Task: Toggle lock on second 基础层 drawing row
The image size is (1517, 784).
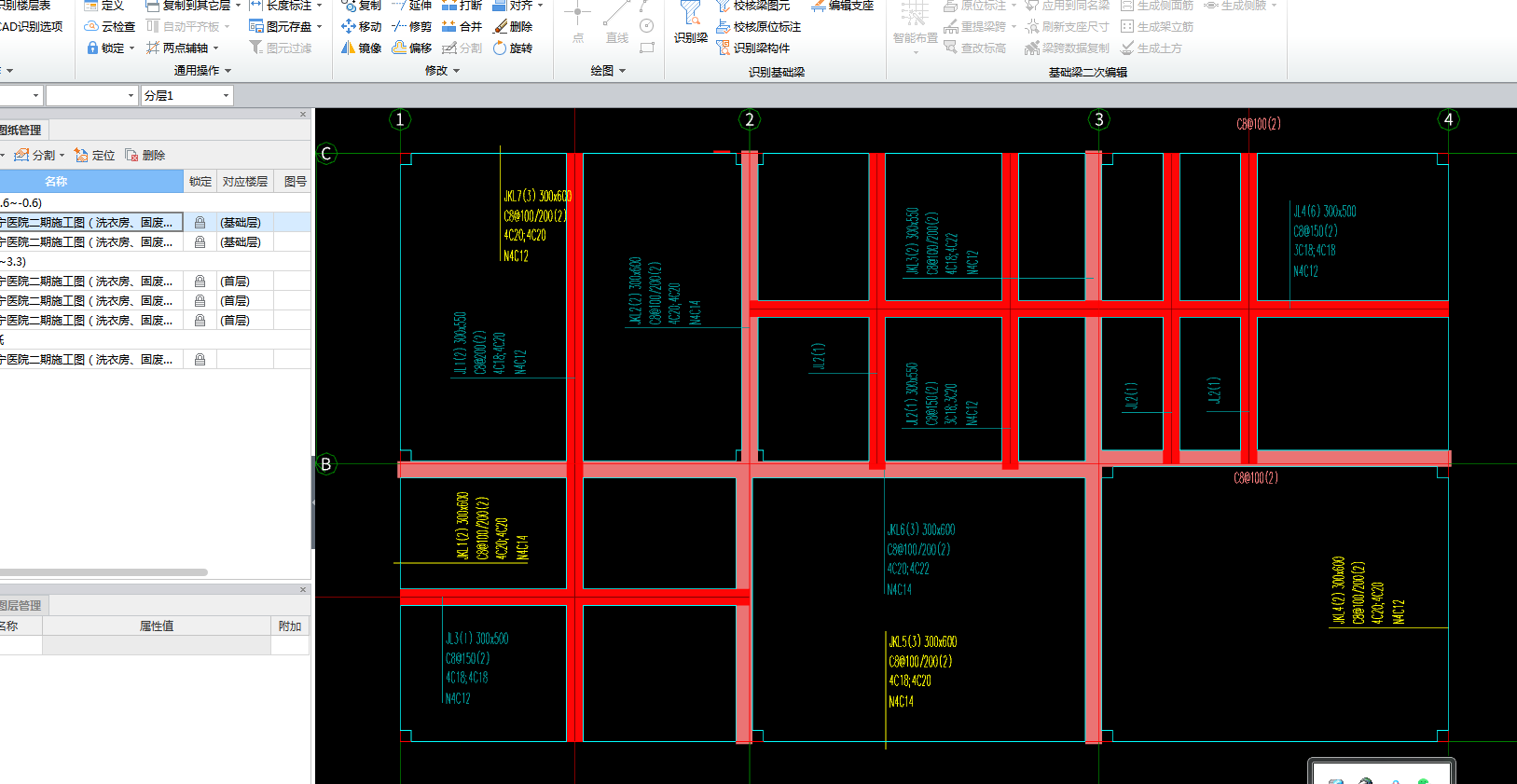Action: 200,242
